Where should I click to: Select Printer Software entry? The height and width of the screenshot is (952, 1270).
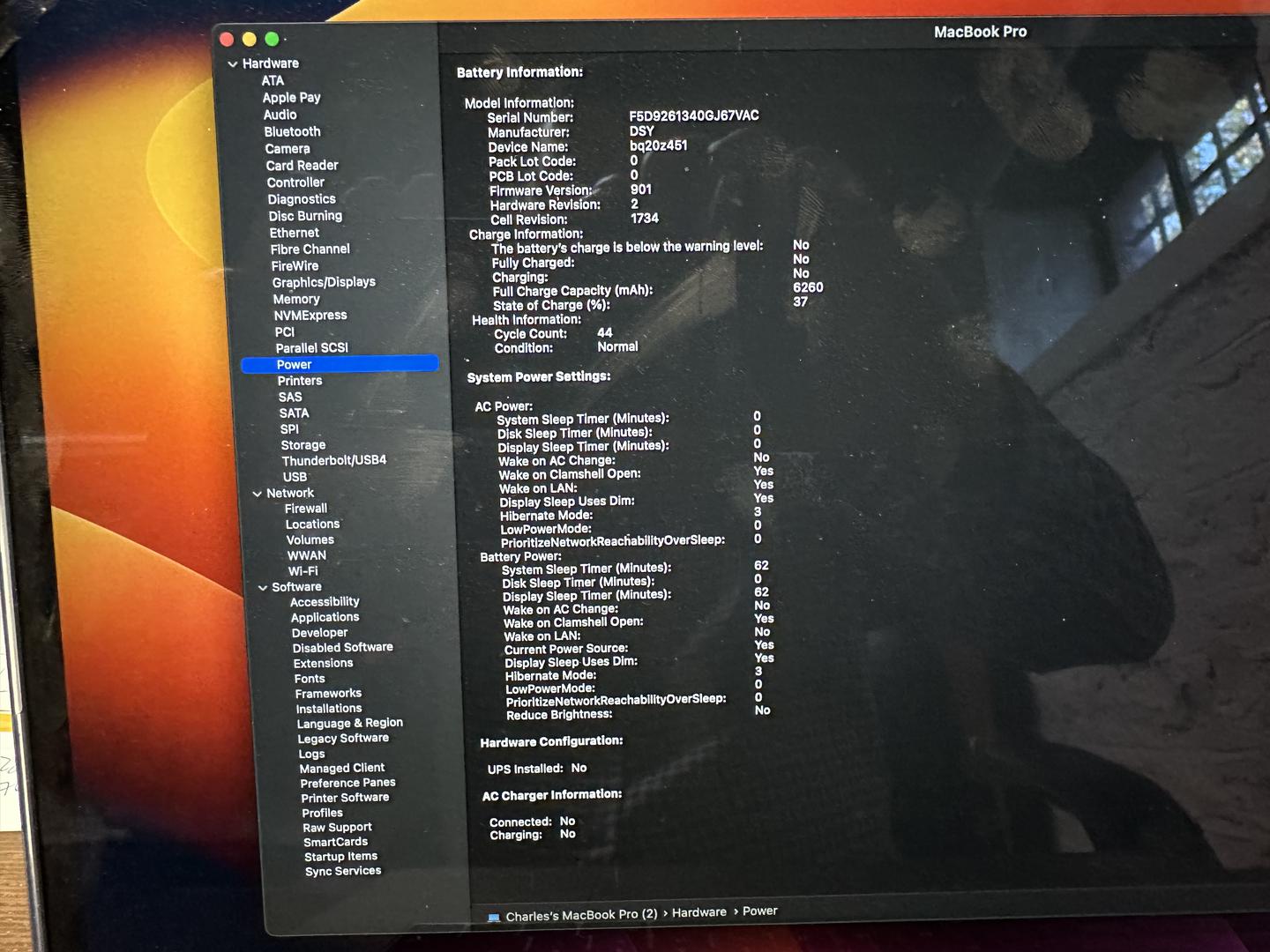pyautogui.click(x=345, y=798)
